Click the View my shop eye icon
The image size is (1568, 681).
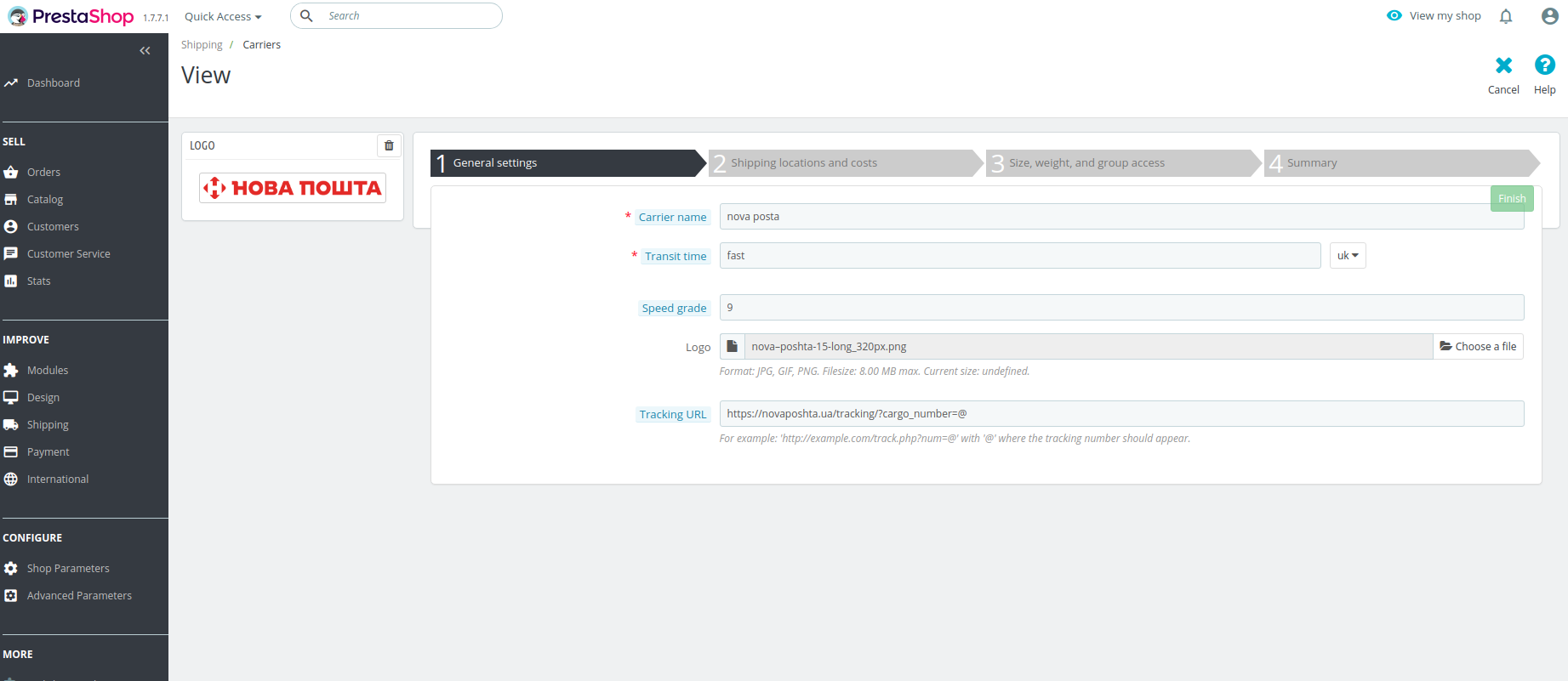[1394, 15]
